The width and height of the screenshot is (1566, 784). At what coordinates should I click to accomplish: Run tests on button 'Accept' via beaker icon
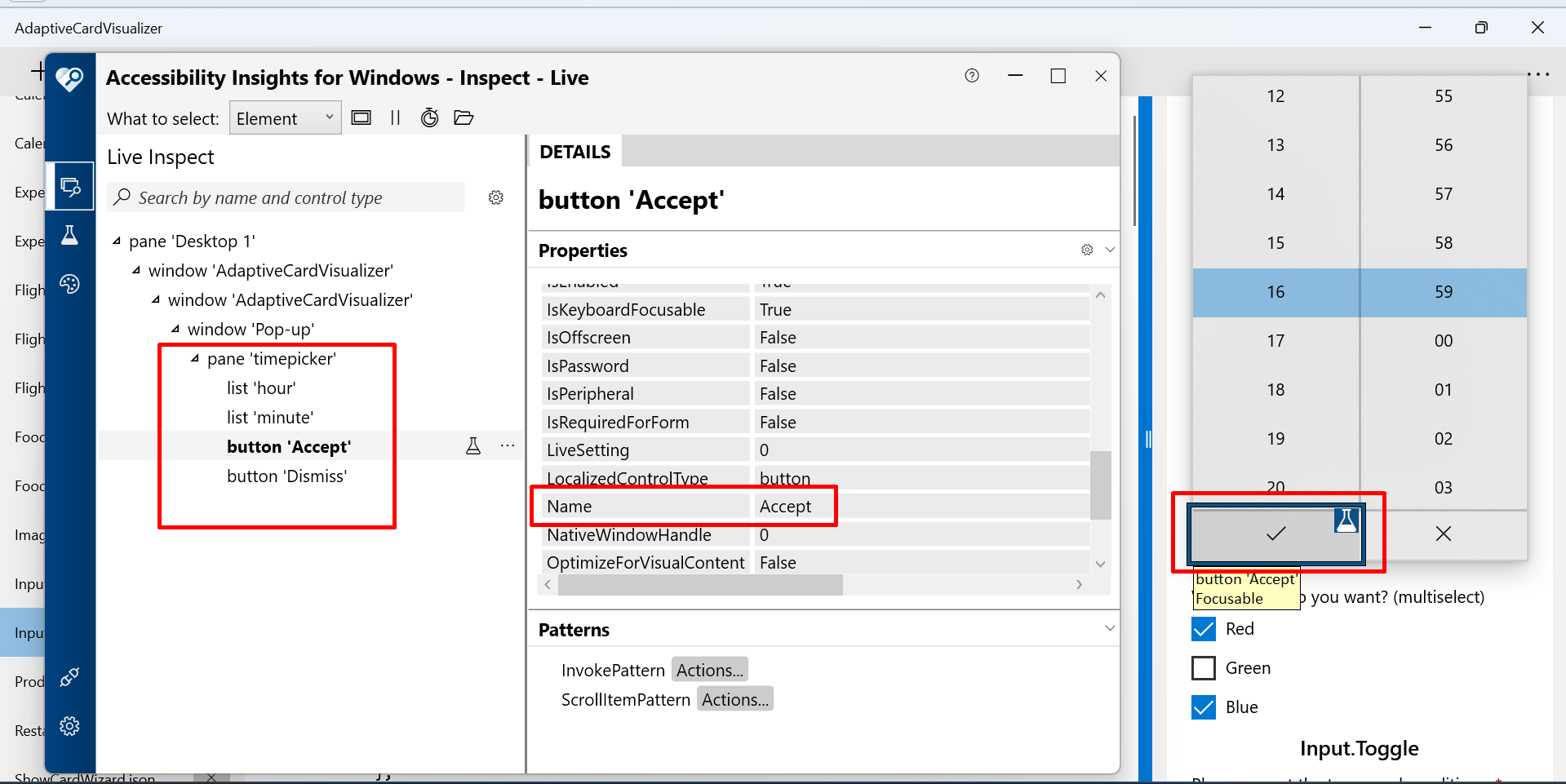click(x=473, y=445)
